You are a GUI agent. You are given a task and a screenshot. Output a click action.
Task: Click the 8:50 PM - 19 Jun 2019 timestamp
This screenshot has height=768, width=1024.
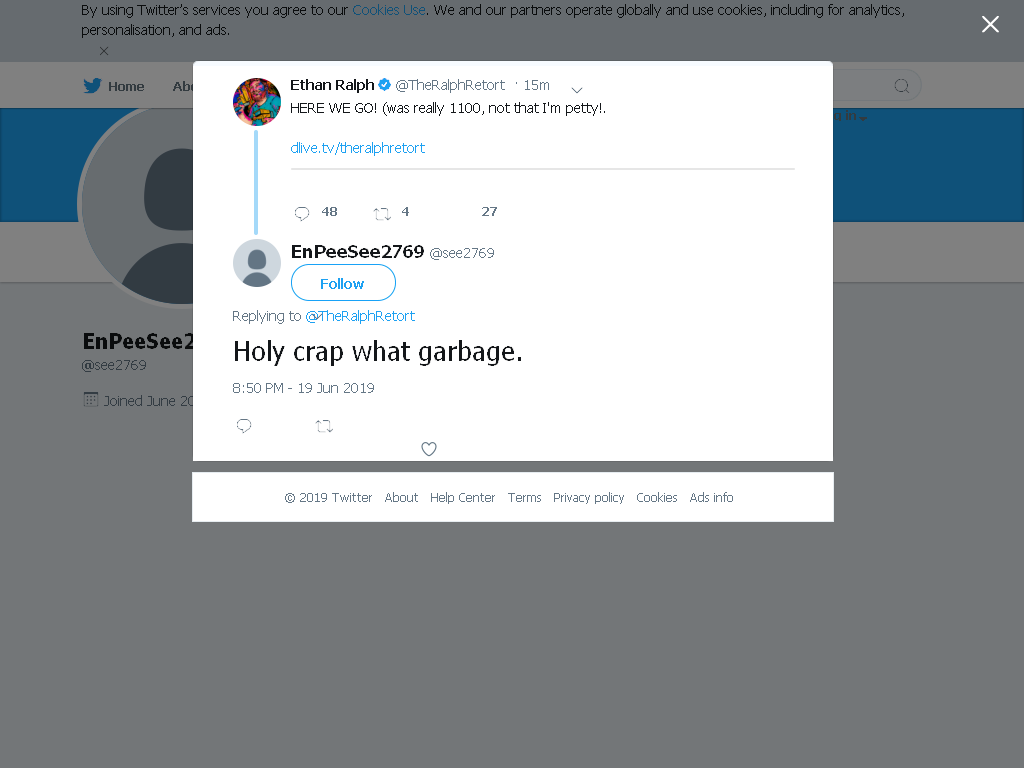click(x=303, y=388)
